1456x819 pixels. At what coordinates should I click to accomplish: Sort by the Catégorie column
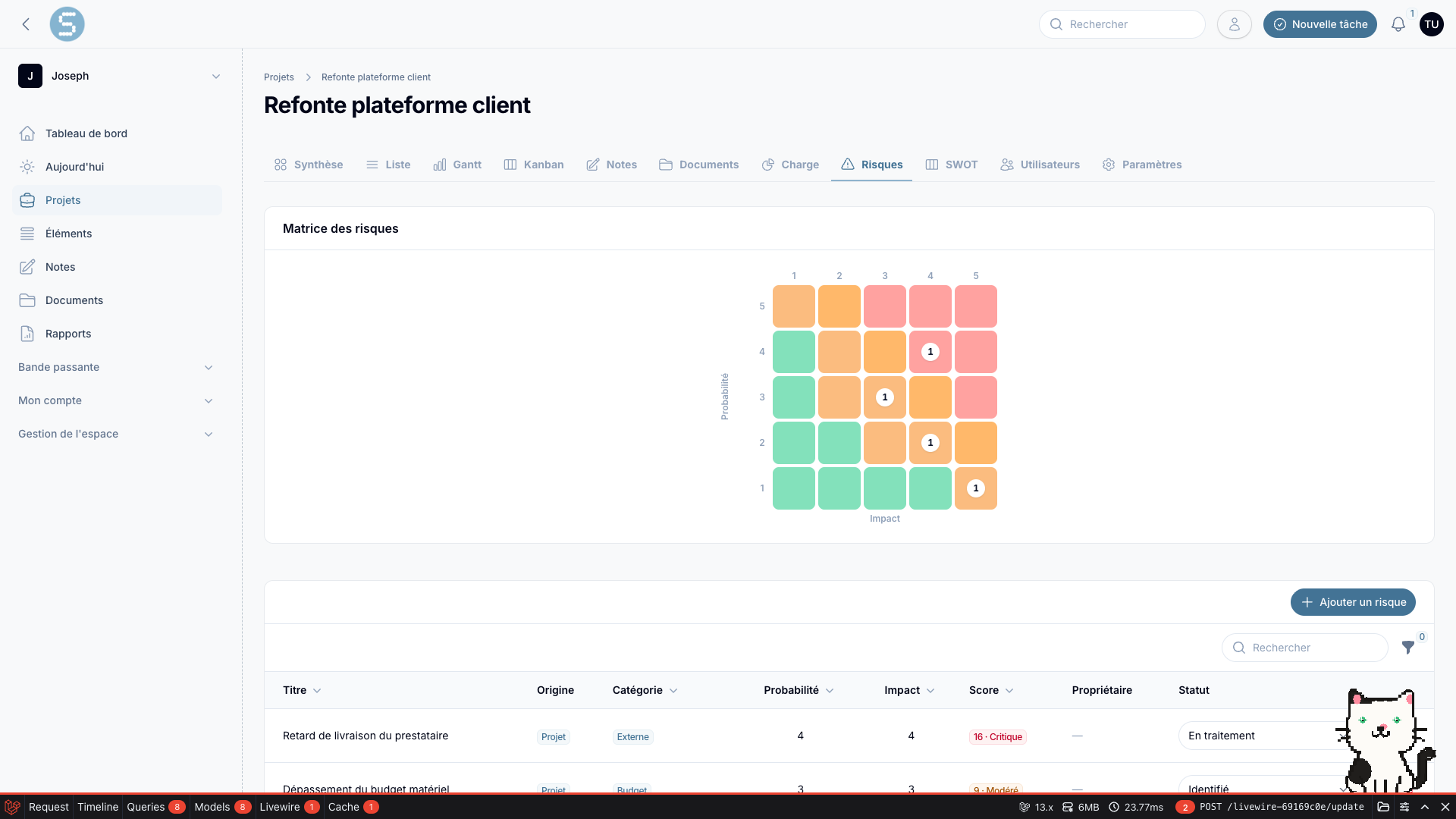coord(645,690)
